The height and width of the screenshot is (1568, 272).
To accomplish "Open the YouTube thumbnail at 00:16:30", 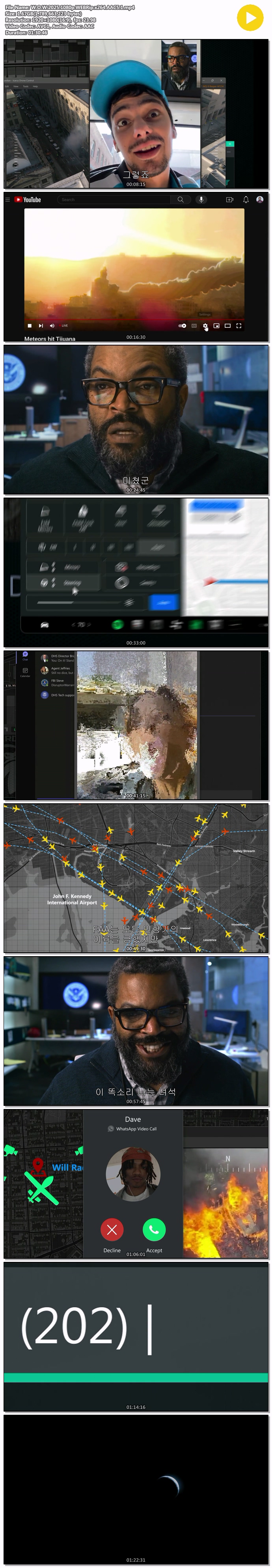I will 136,267.
